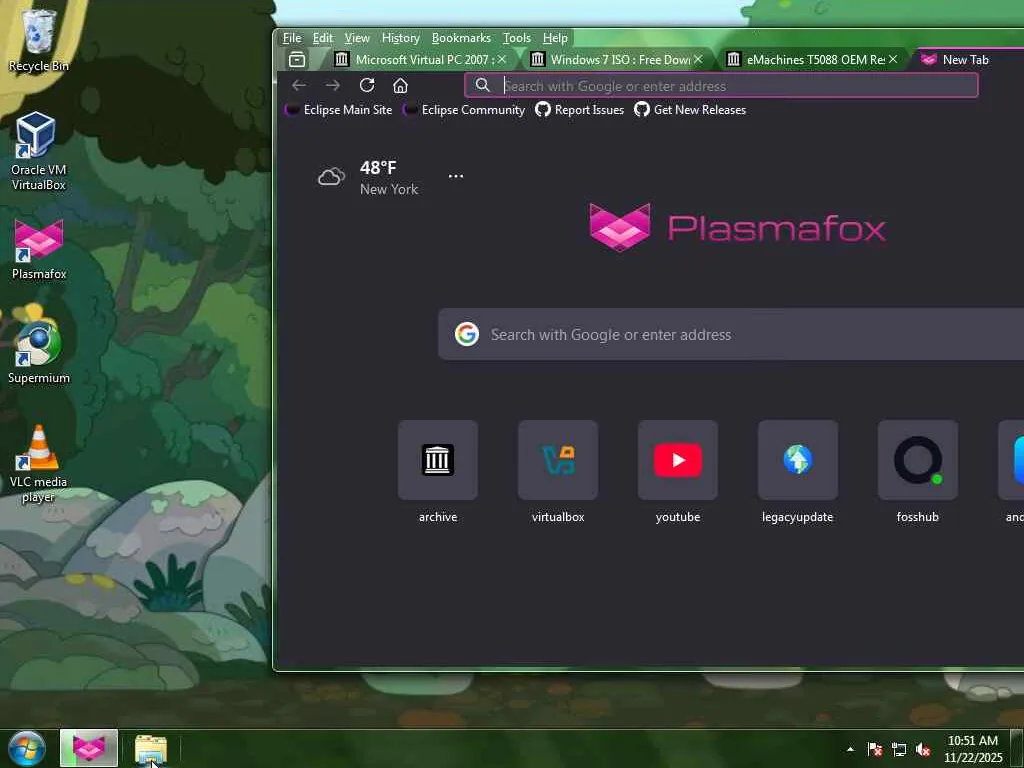Click the 48°F New York weather widget
This screenshot has height=768, width=1024.
pyautogui.click(x=368, y=178)
